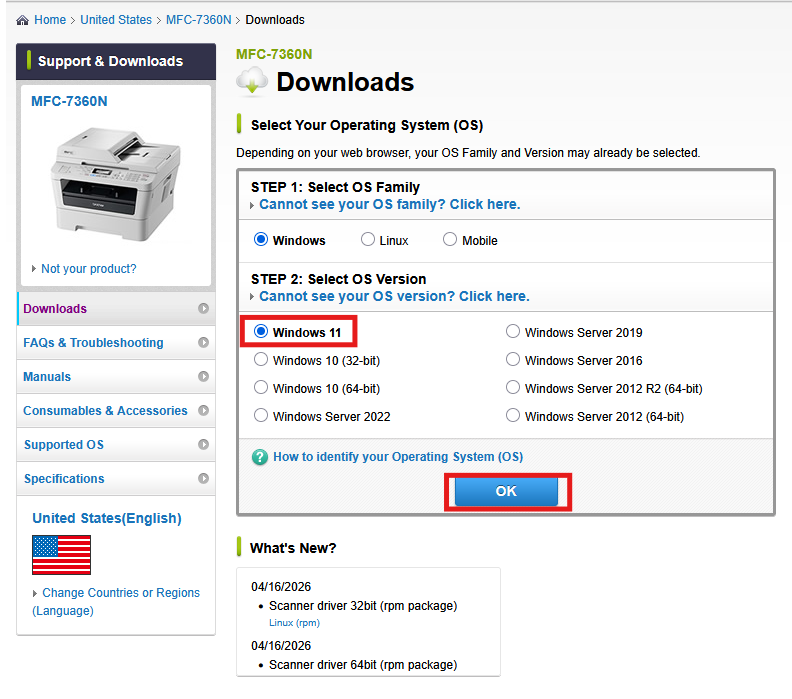Click the 'Support & Downloads' sidebar header

coord(116,61)
